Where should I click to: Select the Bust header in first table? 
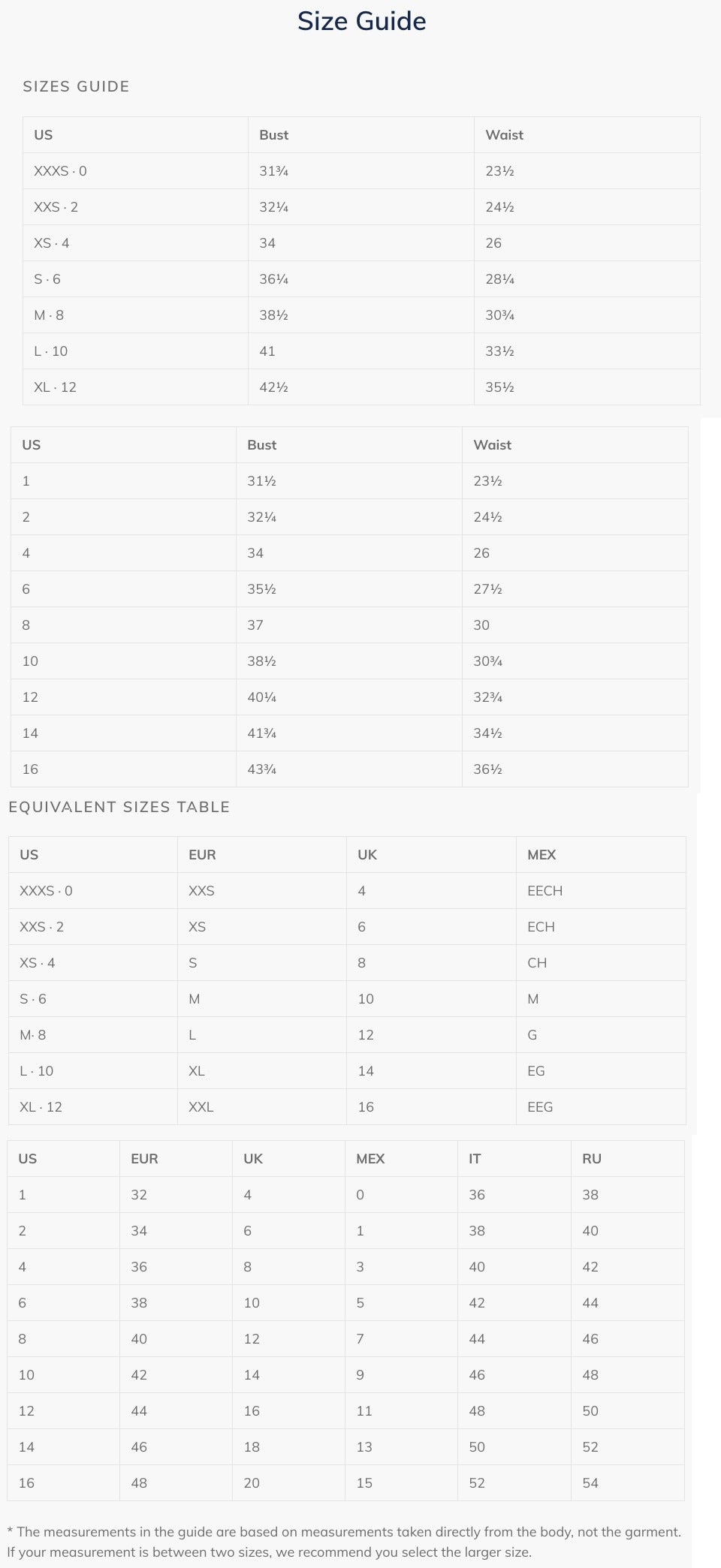(273, 135)
